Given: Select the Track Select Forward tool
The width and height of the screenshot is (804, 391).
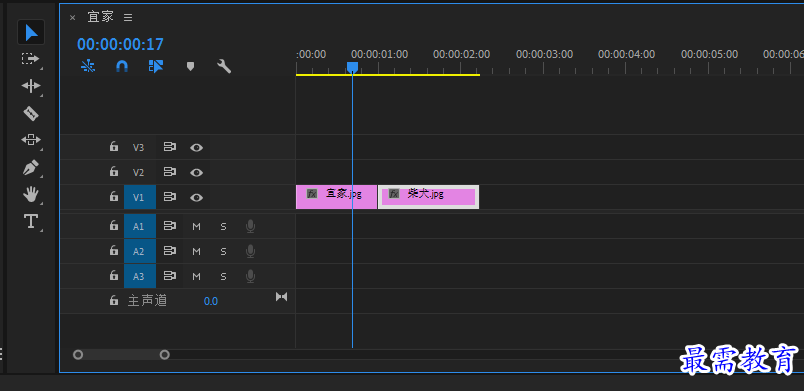Looking at the screenshot, I should click(30, 59).
